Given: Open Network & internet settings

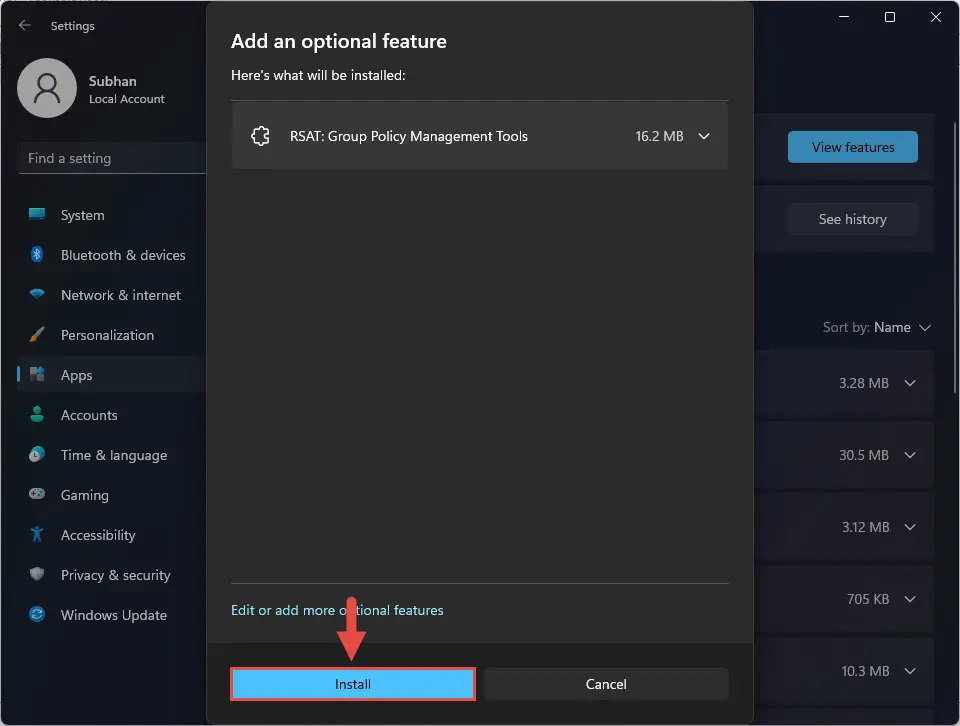Looking at the screenshot, I should click(121, 295).
